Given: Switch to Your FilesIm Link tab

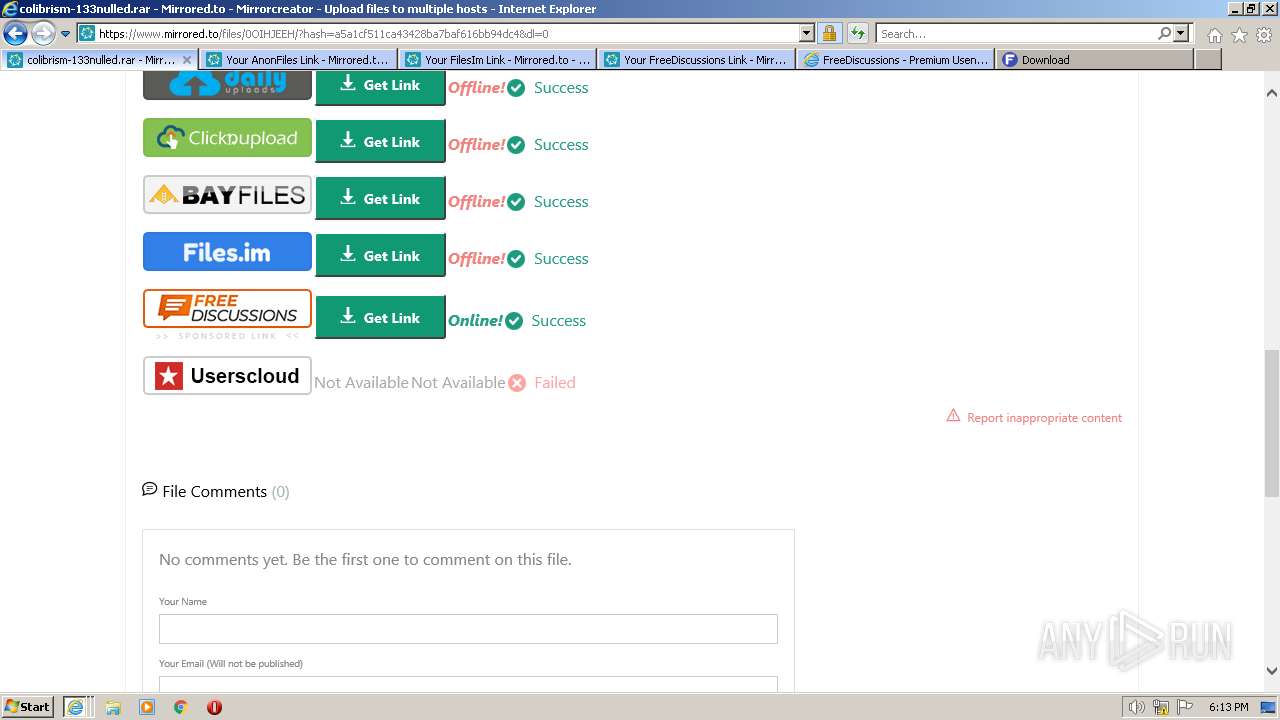Looking at the screenshot, I should point(497,60).
